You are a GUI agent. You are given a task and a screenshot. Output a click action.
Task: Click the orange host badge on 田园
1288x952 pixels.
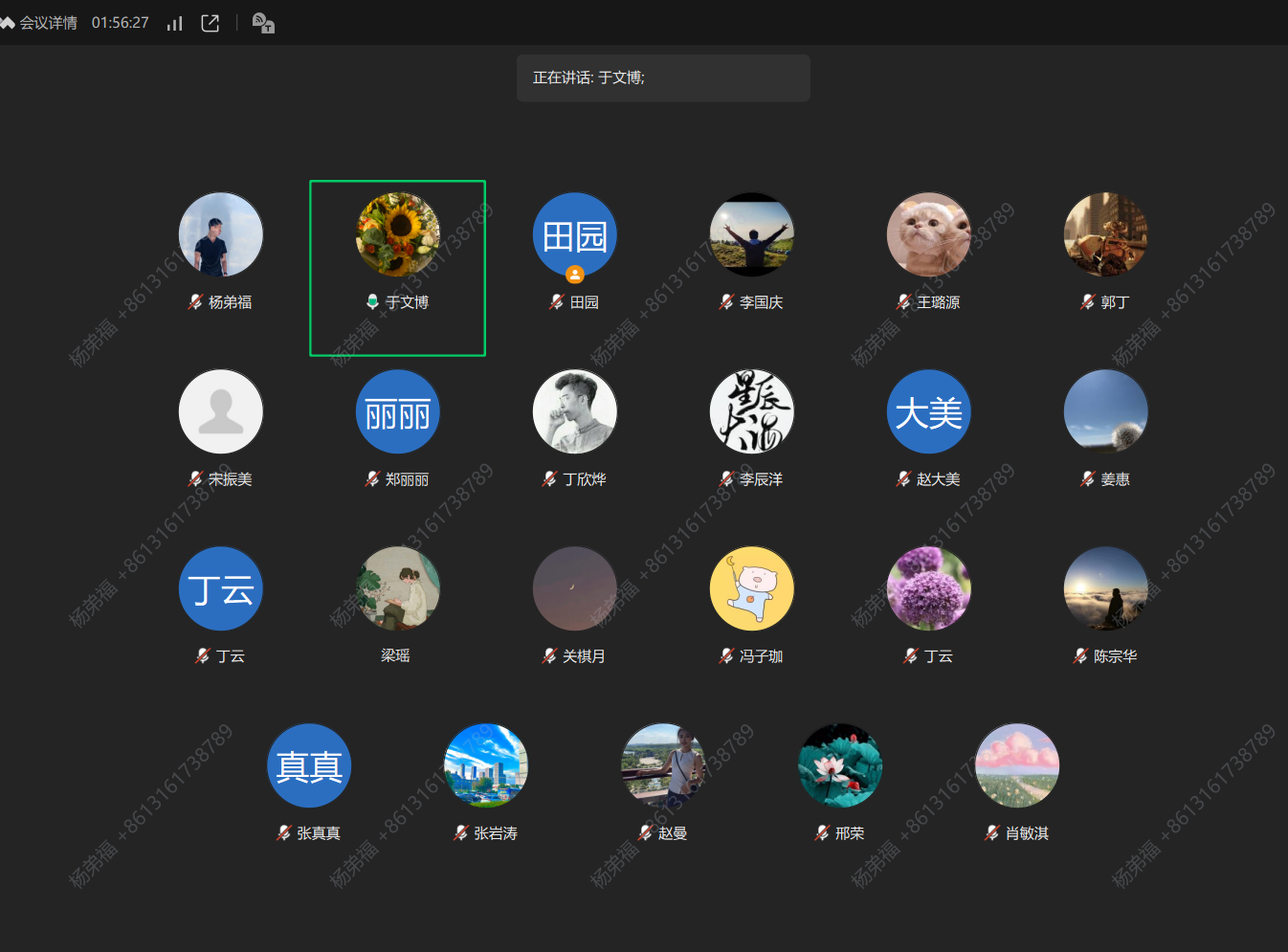click(574, 275)
